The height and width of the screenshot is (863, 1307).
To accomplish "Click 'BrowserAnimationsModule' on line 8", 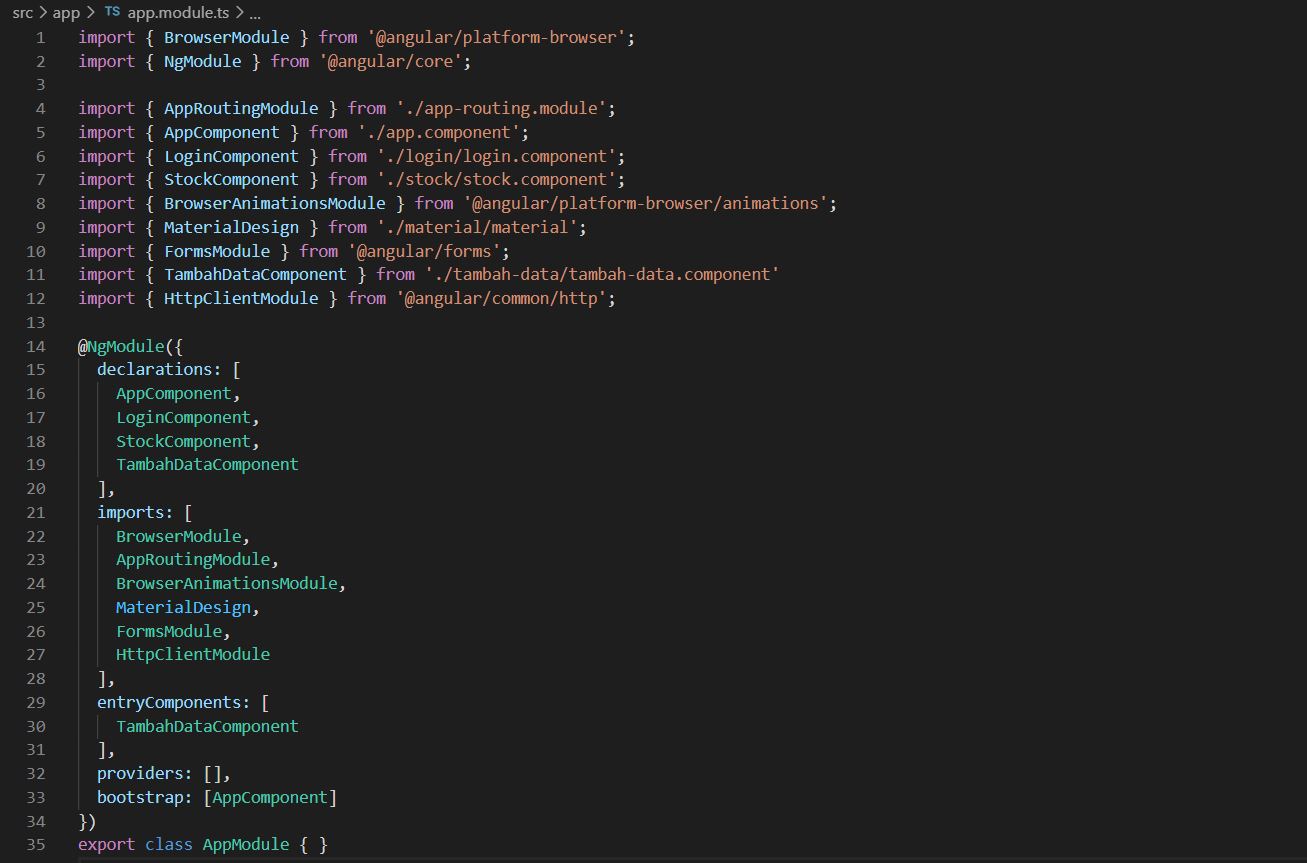I will point(274,203).
